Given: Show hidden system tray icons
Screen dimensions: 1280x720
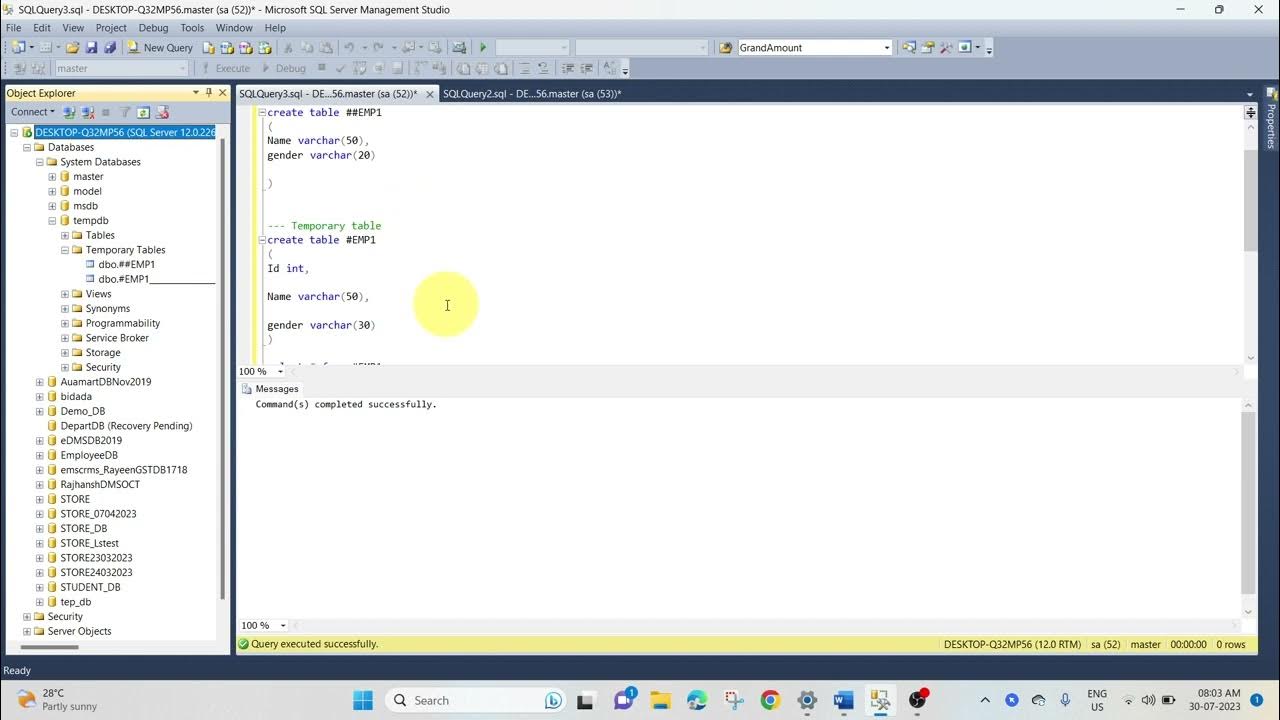Looking at the screenshot, I should click(x=985, y=700).
